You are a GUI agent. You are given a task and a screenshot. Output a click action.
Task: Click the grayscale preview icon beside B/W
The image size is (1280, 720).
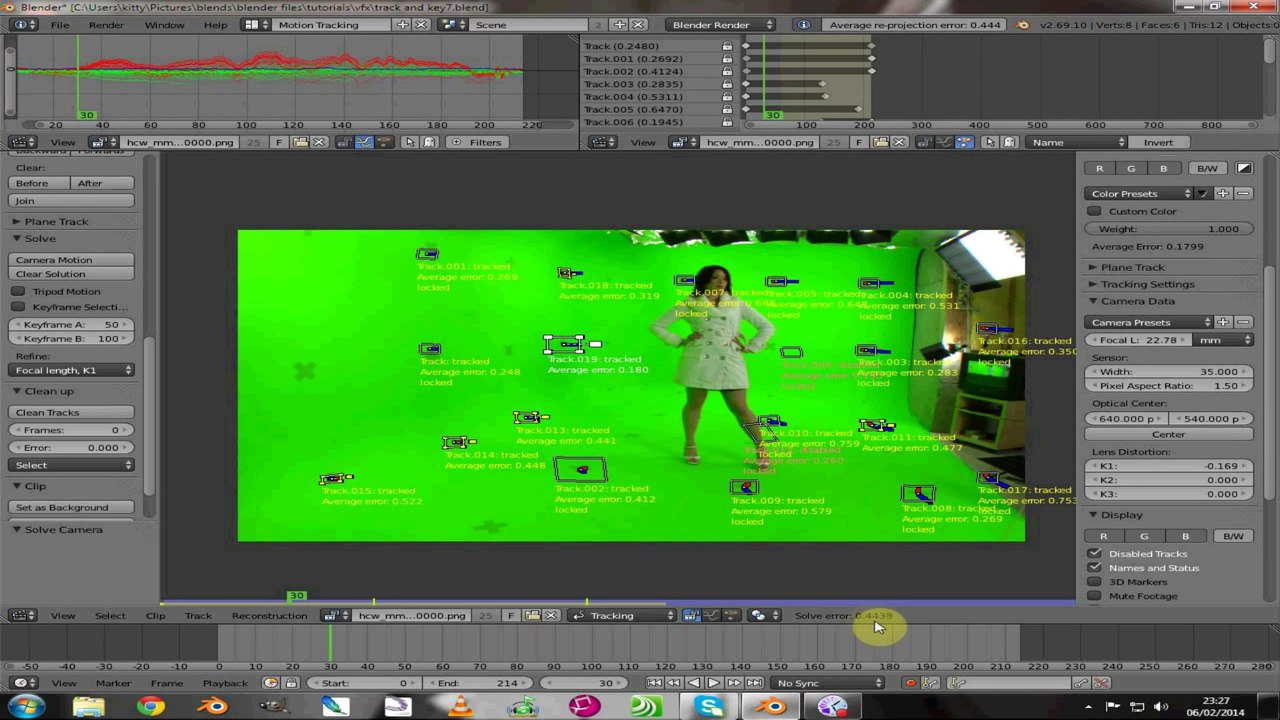1244,168
